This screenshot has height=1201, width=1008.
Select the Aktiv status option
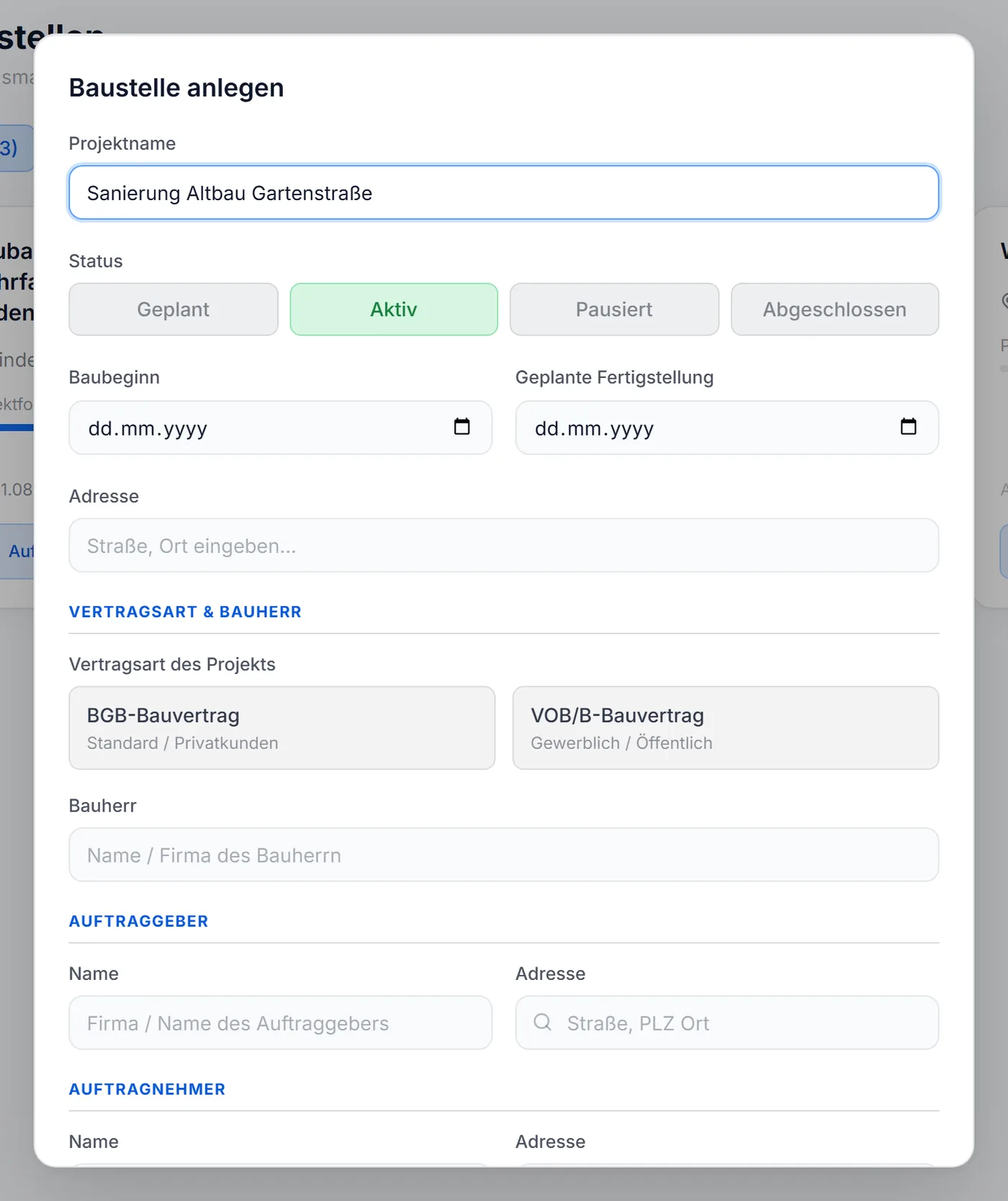(x=394, y=310)
